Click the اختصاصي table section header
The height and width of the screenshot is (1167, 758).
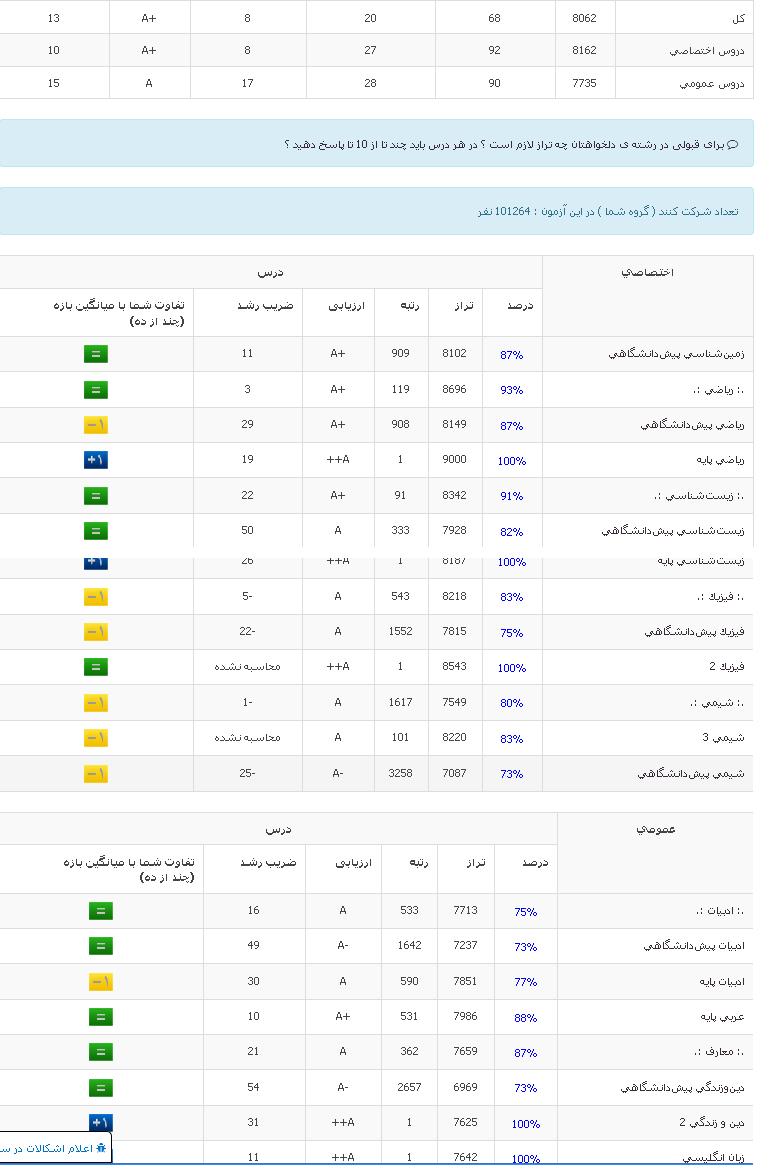(648, 272)
